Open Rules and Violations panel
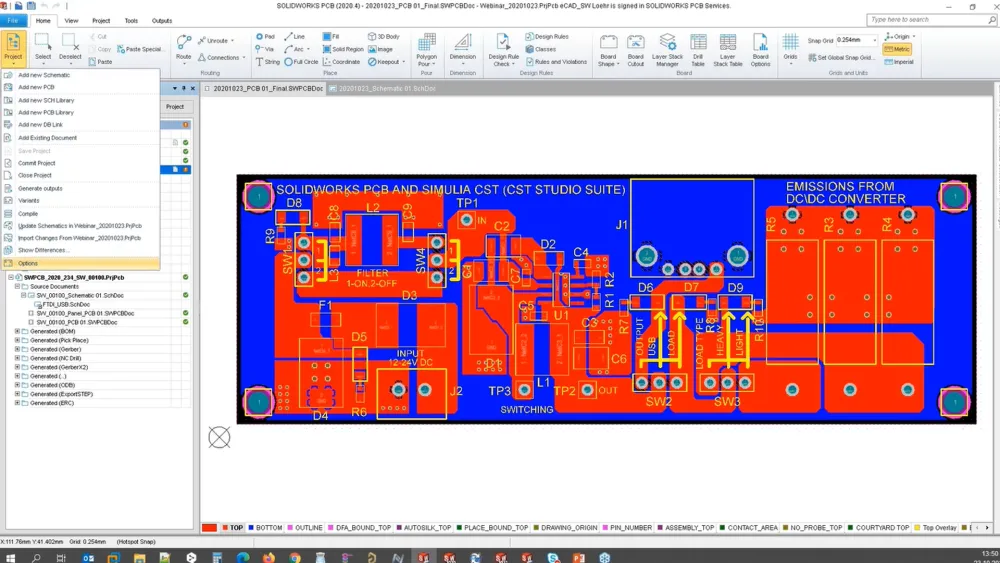 point(556,62)
